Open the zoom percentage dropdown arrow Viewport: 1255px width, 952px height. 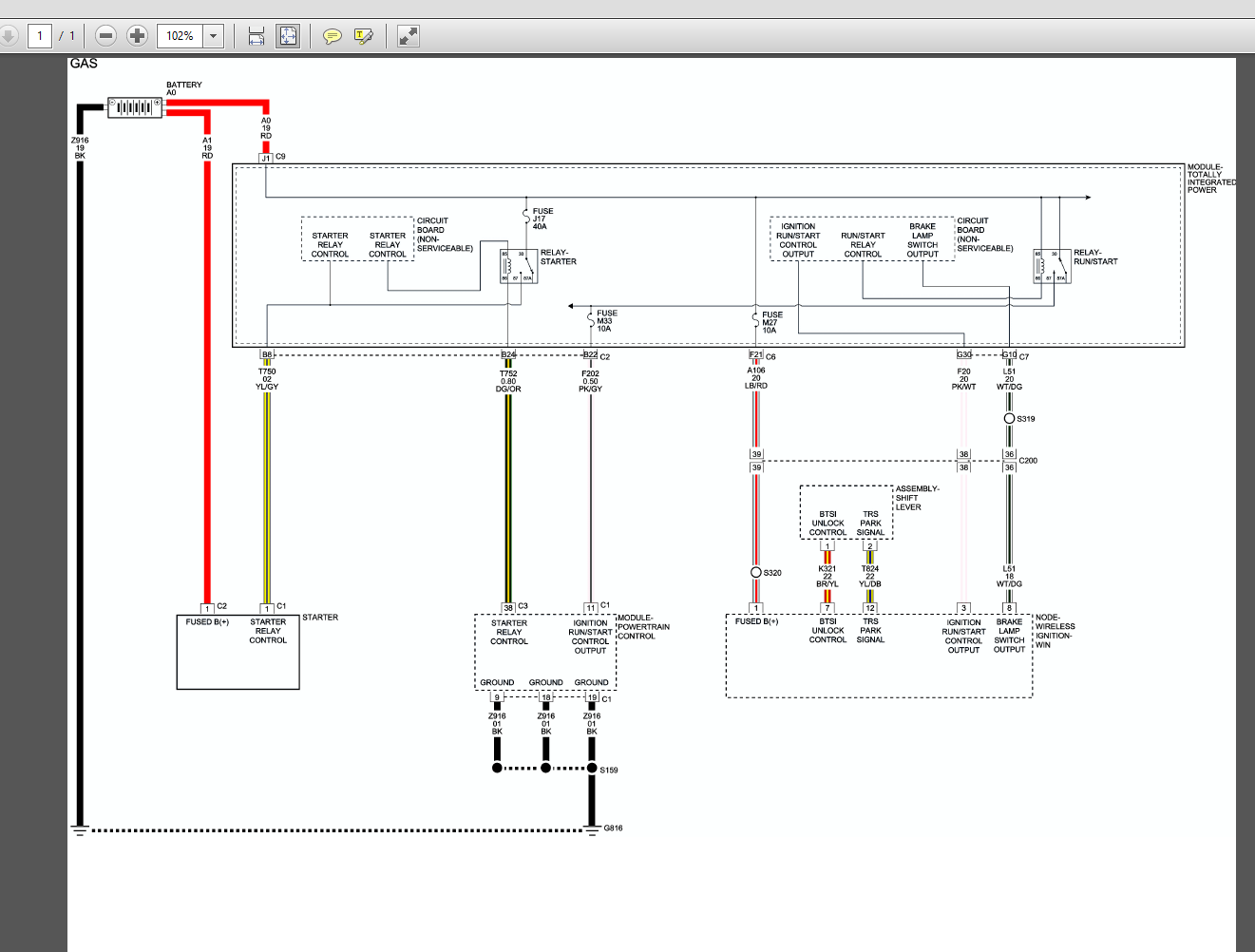214,36
